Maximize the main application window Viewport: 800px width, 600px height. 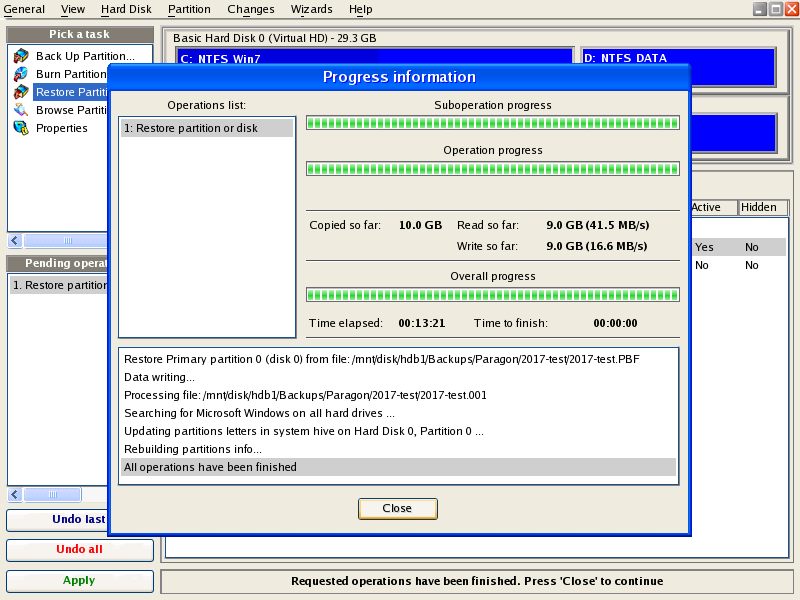point(776,9)
